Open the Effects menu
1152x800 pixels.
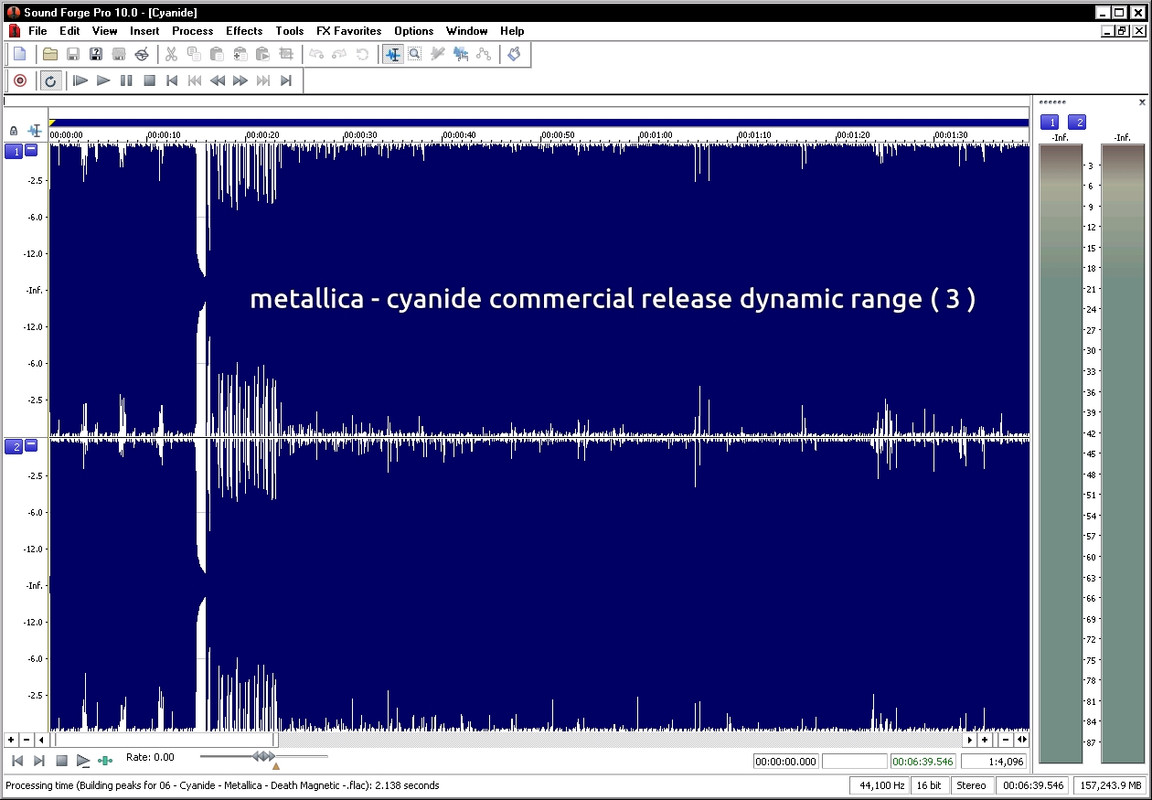click(x=244, y=31)
